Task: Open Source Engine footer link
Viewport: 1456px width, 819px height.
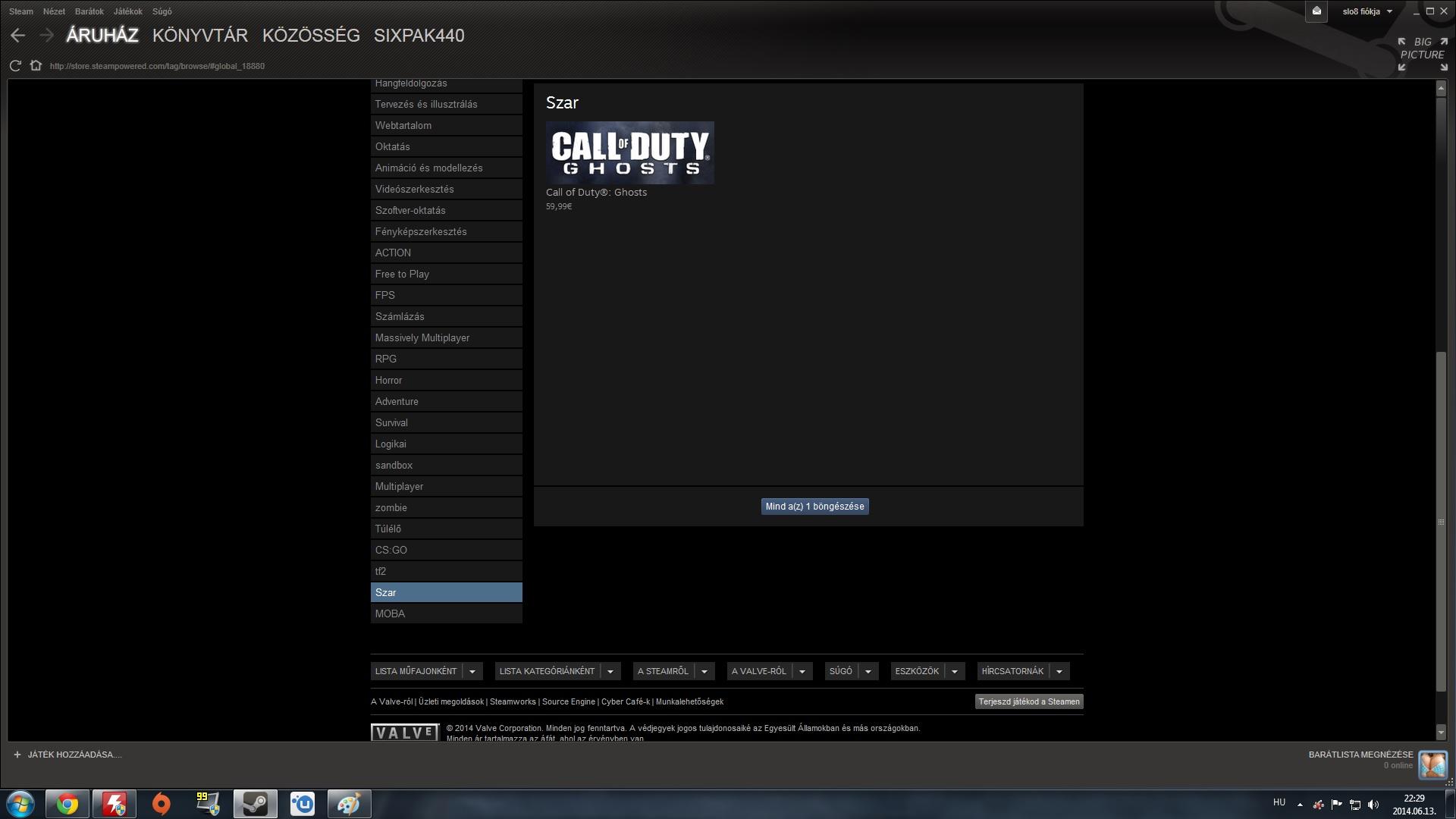Action: 569,702
